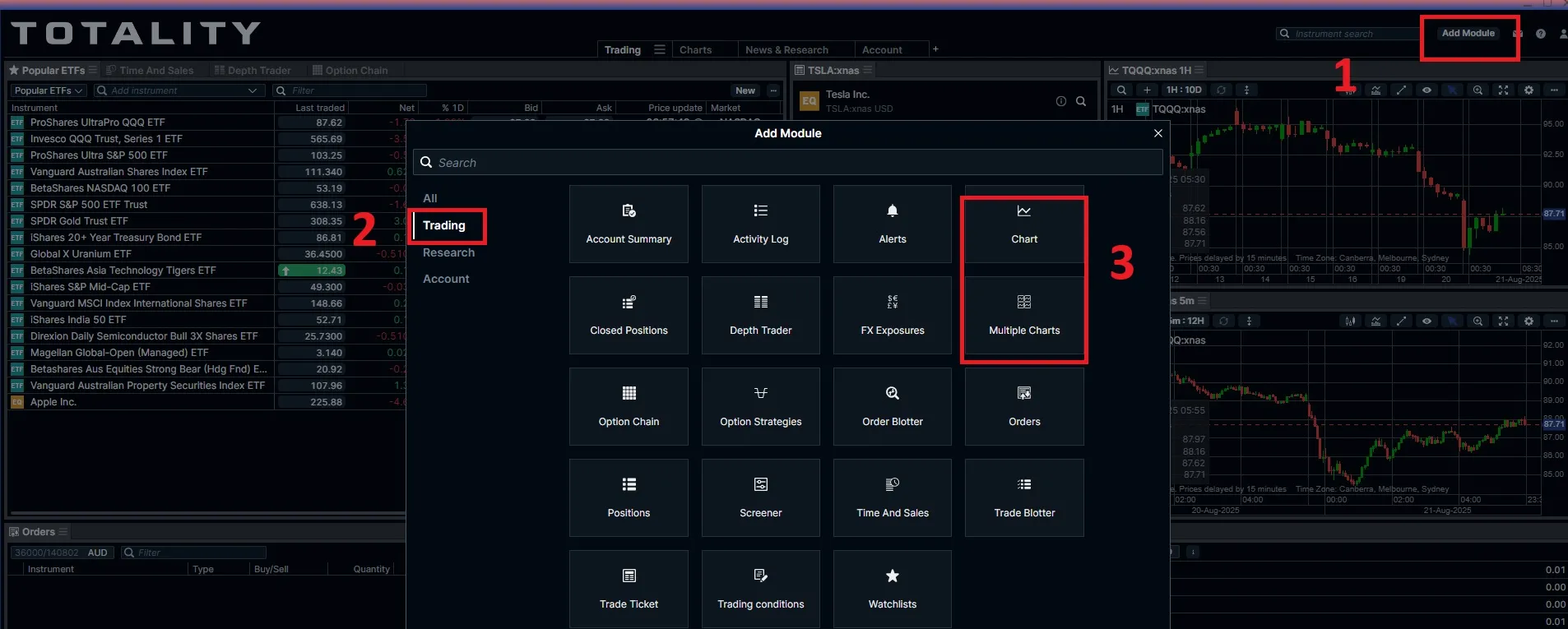
Task: Add the Multiple Charts module
Action: point(1024,316)
